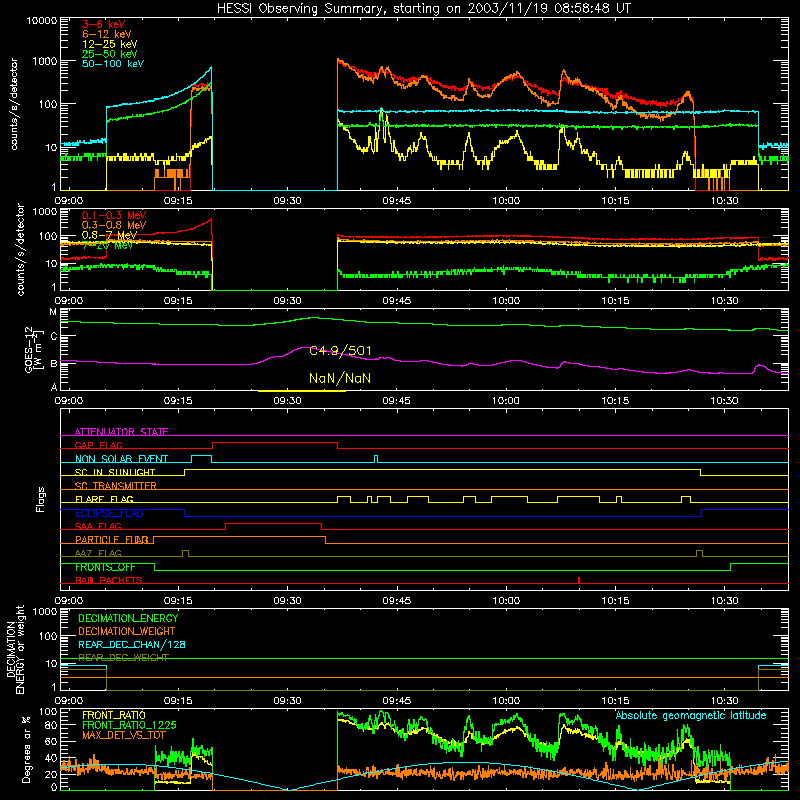Click counts/s/detector axis label of MeV panel
This screenshot has width=800, height=800.
click(20, 249)
